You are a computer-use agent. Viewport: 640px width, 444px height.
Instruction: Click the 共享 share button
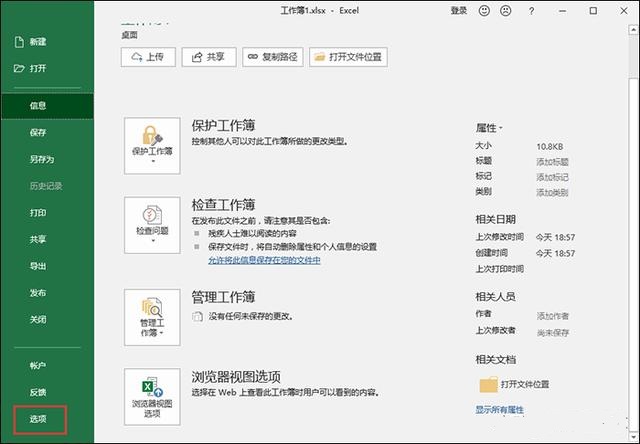pyautogui.click(x=209, y=57)
